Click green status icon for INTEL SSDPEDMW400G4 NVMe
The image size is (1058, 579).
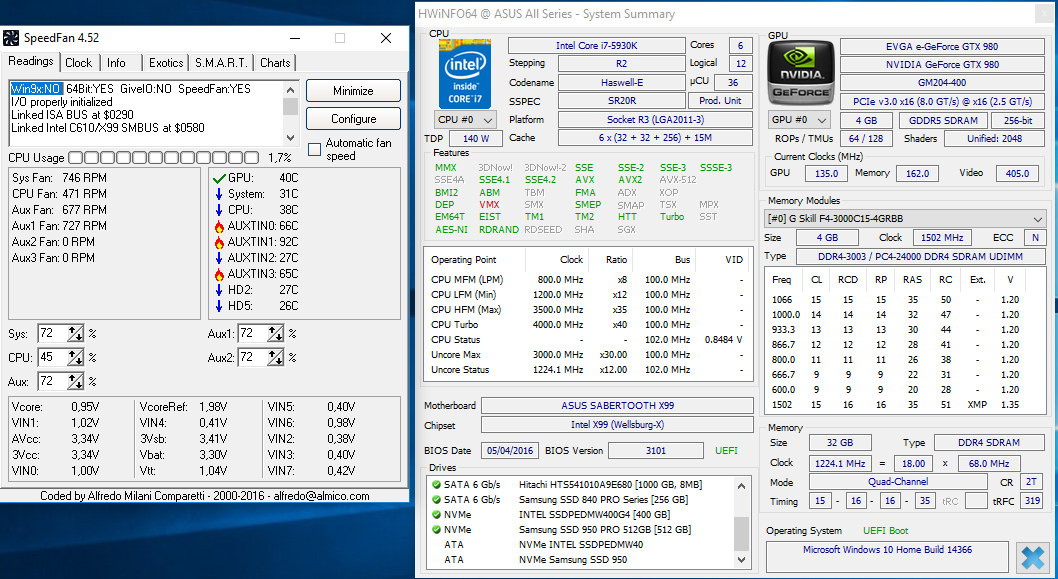click(x=437, y=514)
